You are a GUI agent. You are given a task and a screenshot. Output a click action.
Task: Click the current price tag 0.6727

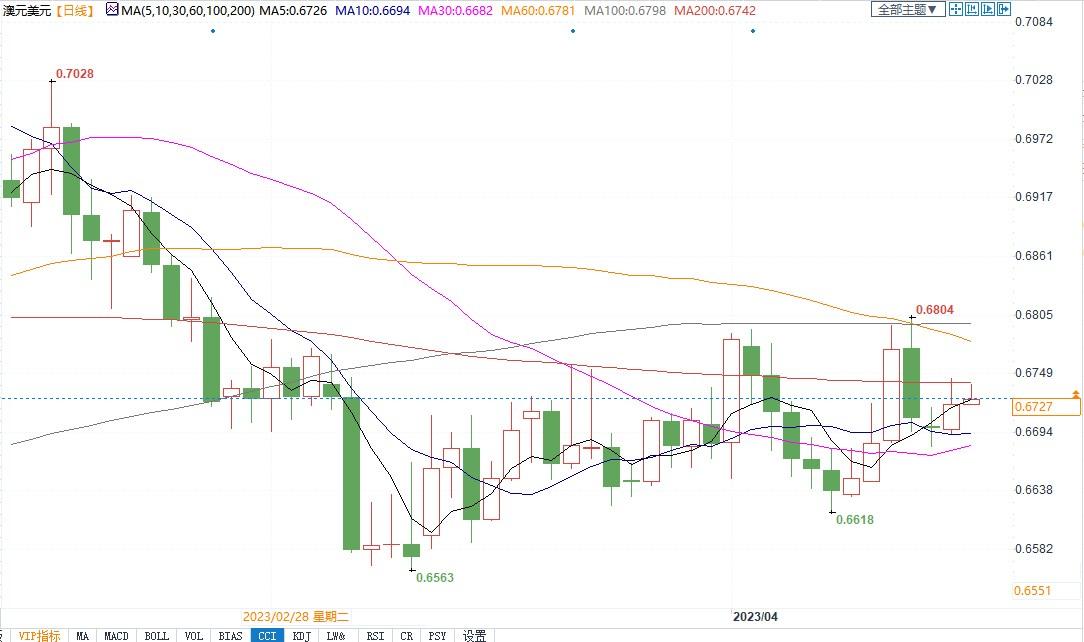1046,407
